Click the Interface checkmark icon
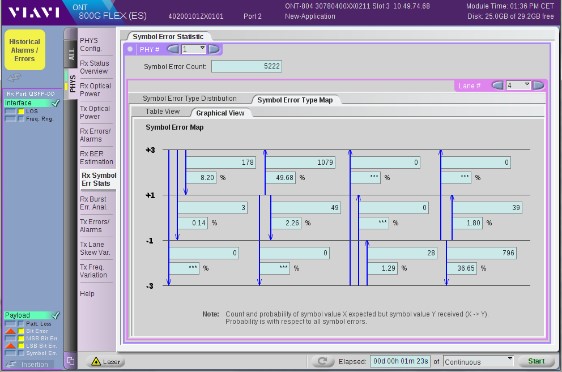This screenshot has height=372, width=562. pos(56,103)
